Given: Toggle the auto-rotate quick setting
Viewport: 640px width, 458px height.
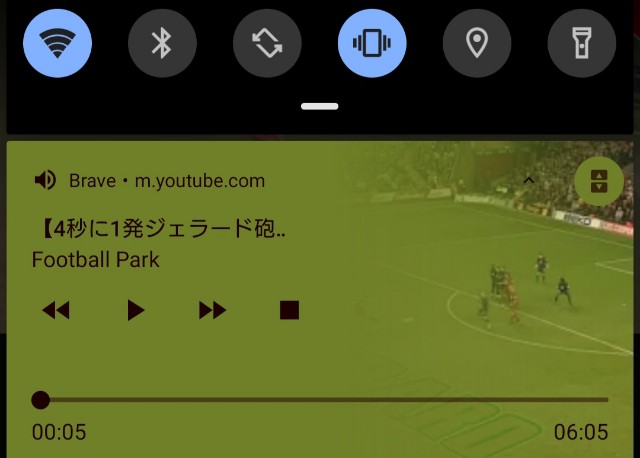Looking at the screenshot, I should click(x=267, y=43).
